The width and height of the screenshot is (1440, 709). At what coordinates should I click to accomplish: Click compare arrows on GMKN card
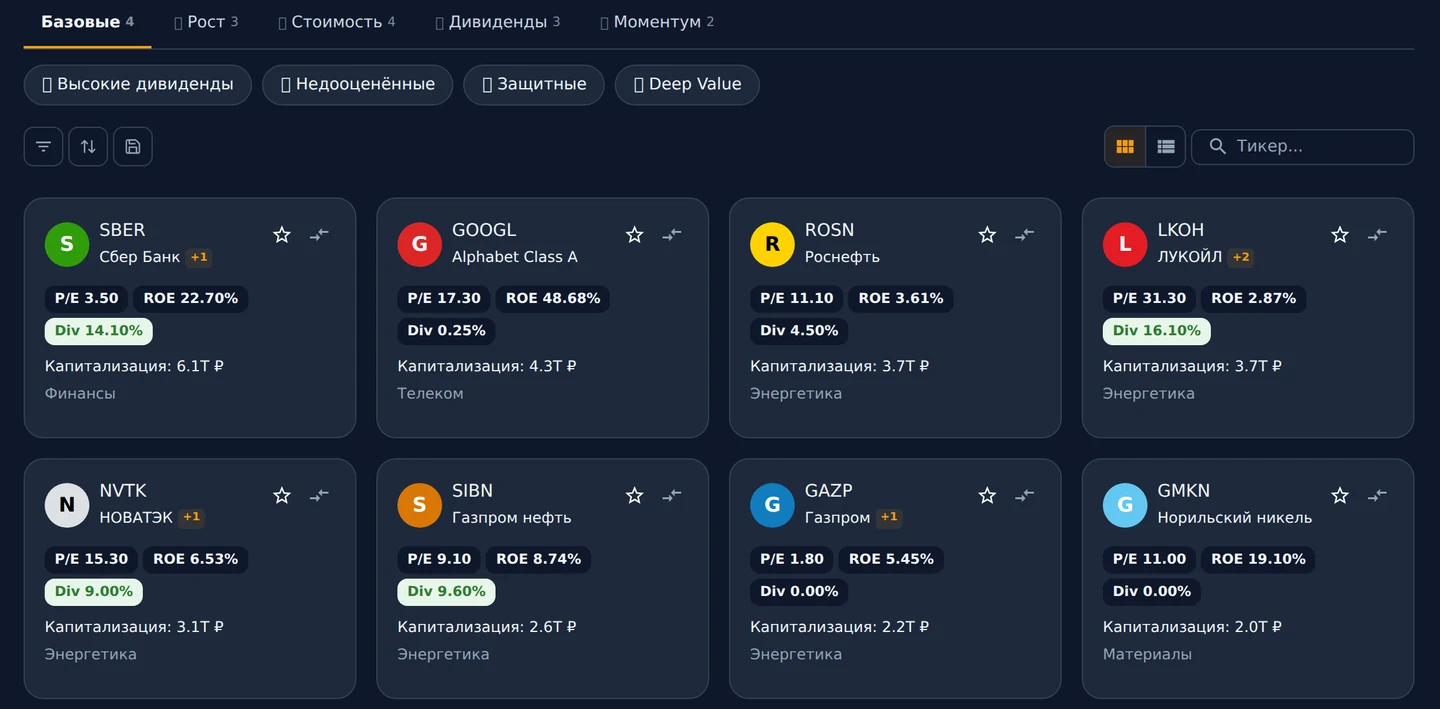point(1377,496)
